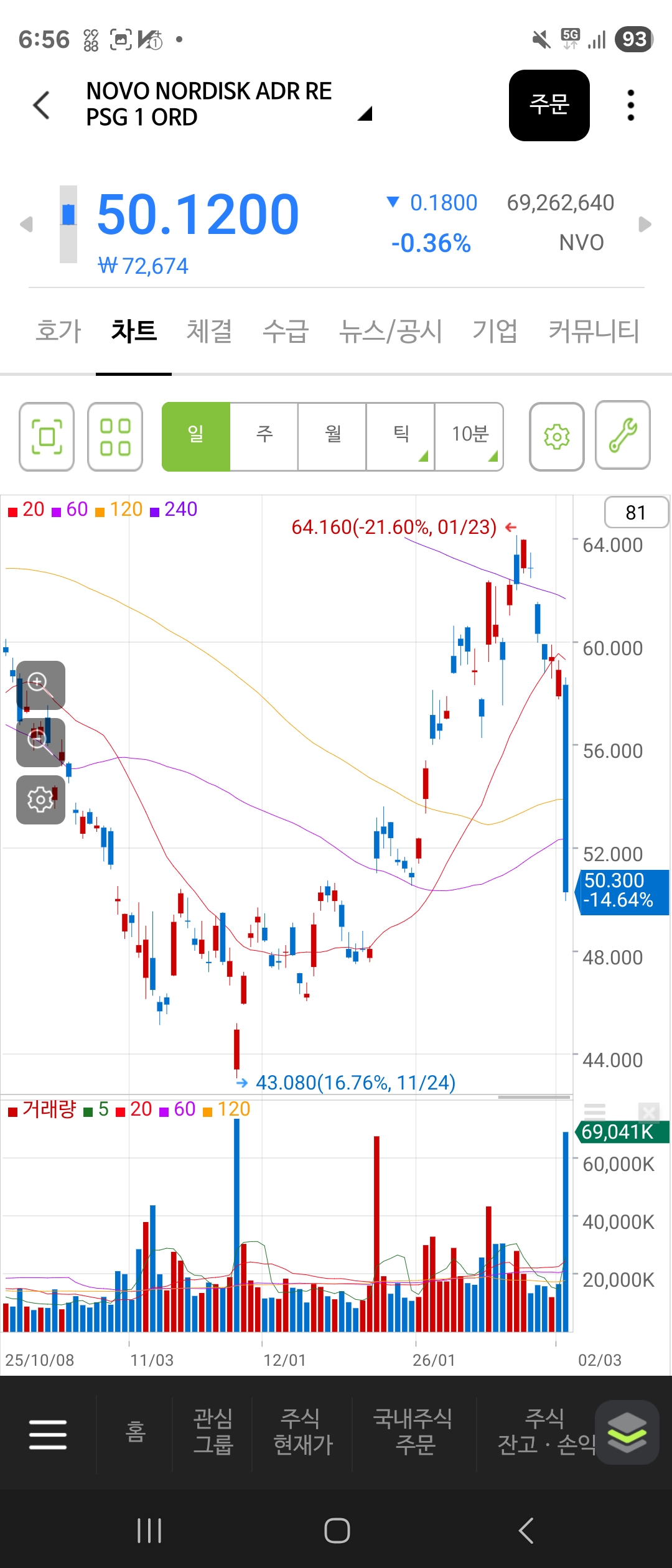Tap the 60-day moving average legend
Screen dimensions: 672x1568
[70, 510]
